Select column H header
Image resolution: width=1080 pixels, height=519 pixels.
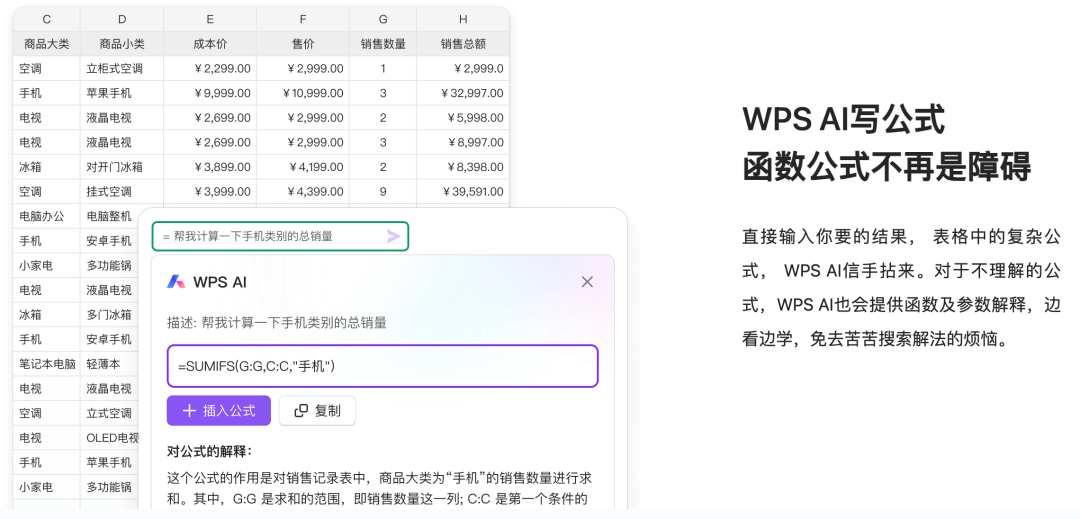[x=463, y=19]
